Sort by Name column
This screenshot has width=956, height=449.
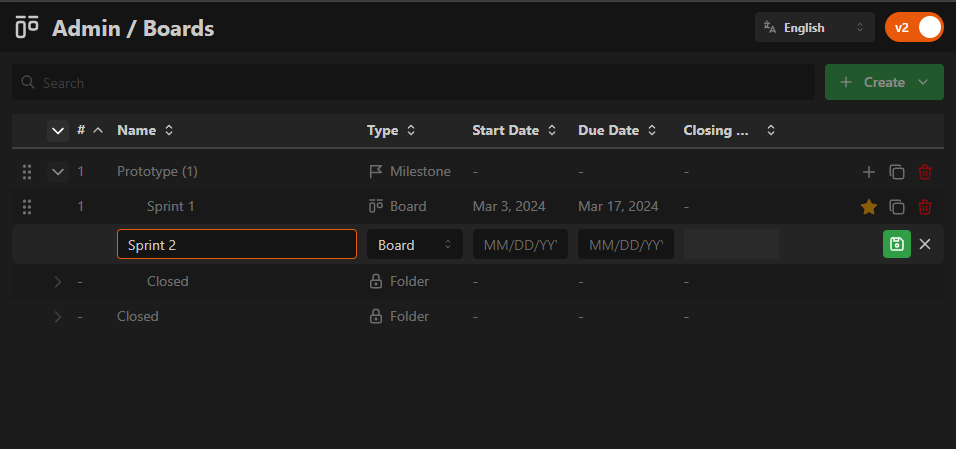coord(145,130)
